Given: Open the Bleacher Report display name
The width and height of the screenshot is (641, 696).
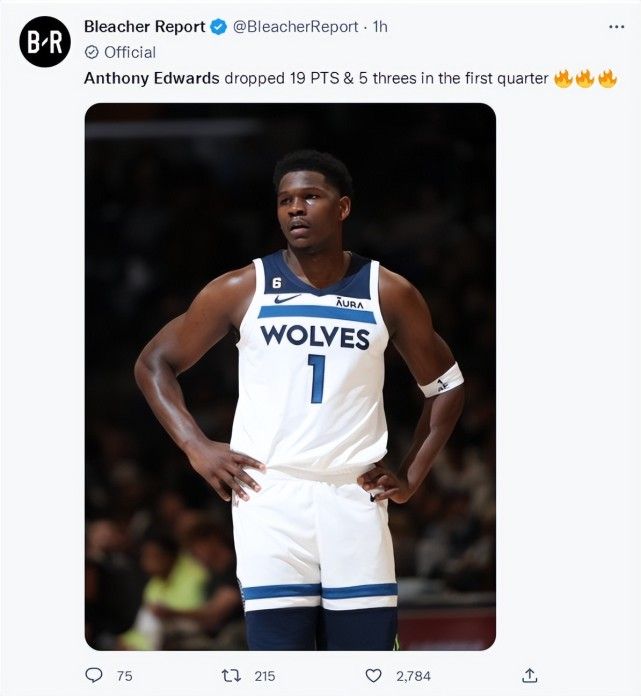Looking at the screenshot, I should point(145,27).
